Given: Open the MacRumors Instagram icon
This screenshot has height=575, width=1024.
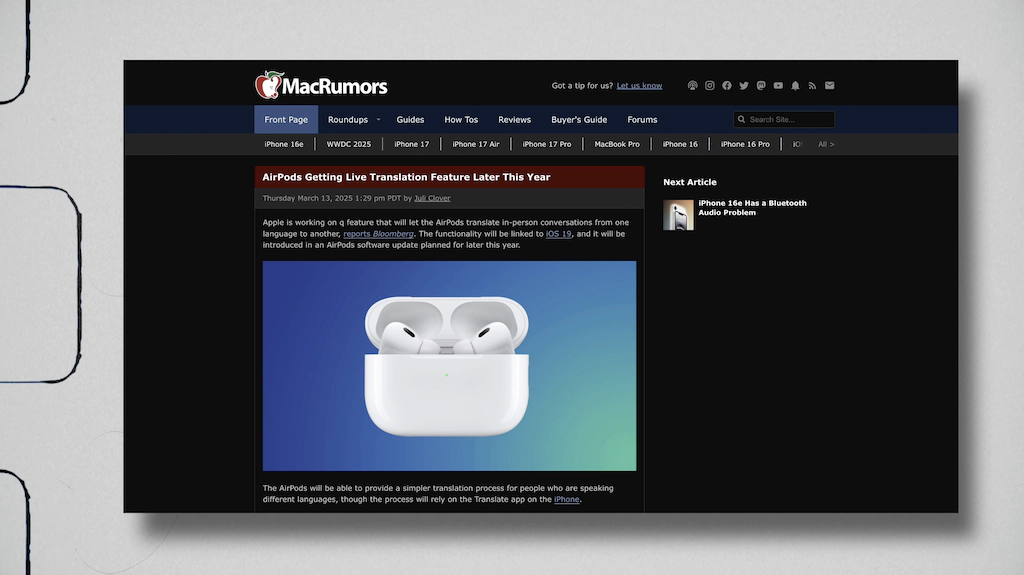Looking at the screenshot, I should click(x=710, y=86).
